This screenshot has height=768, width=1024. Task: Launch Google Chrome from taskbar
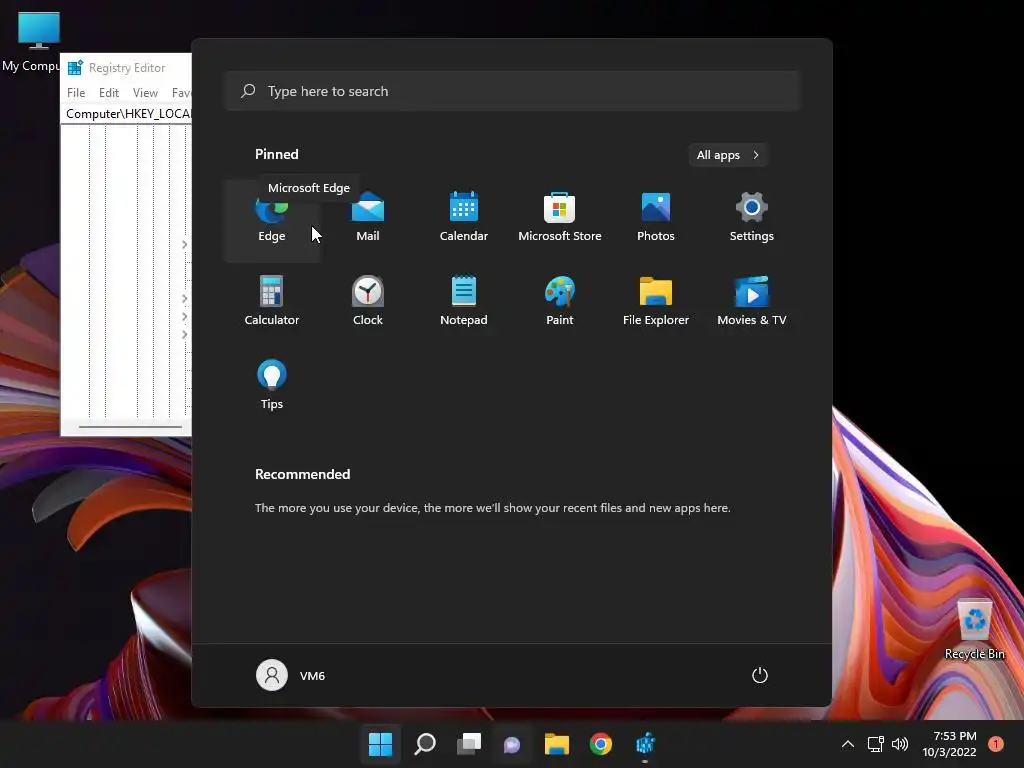coord(600,744)
